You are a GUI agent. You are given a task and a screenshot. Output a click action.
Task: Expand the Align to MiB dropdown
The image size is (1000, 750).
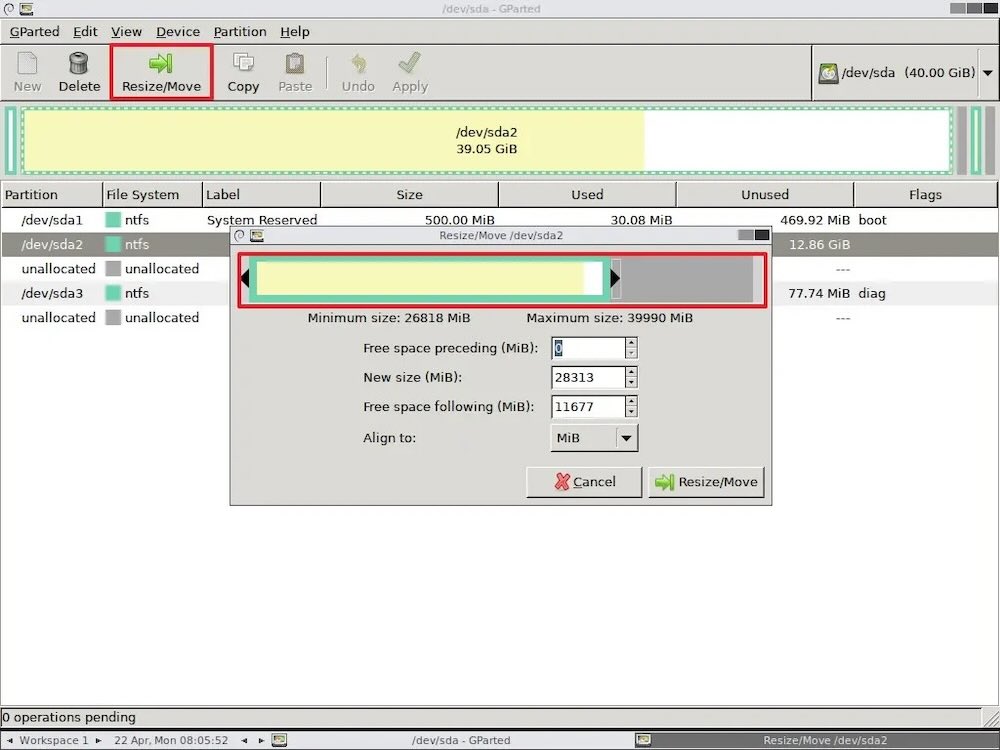tap(626, 438)
